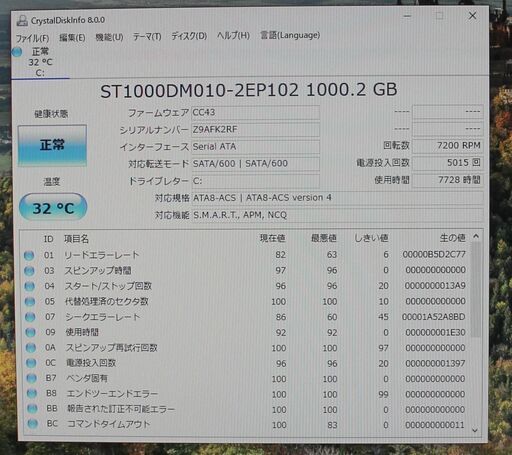Click the 正常 health status button

52,146
